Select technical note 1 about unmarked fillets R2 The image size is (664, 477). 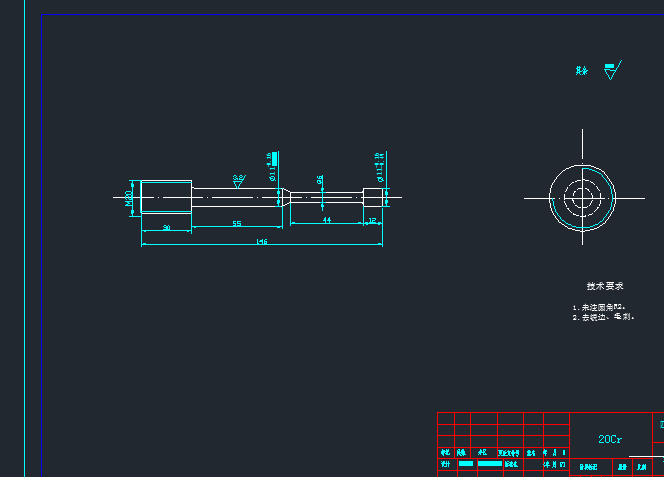599,307
